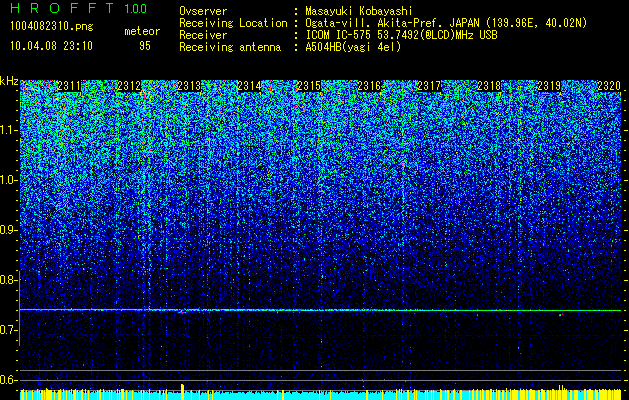Click the meteor label

[142, 31]
